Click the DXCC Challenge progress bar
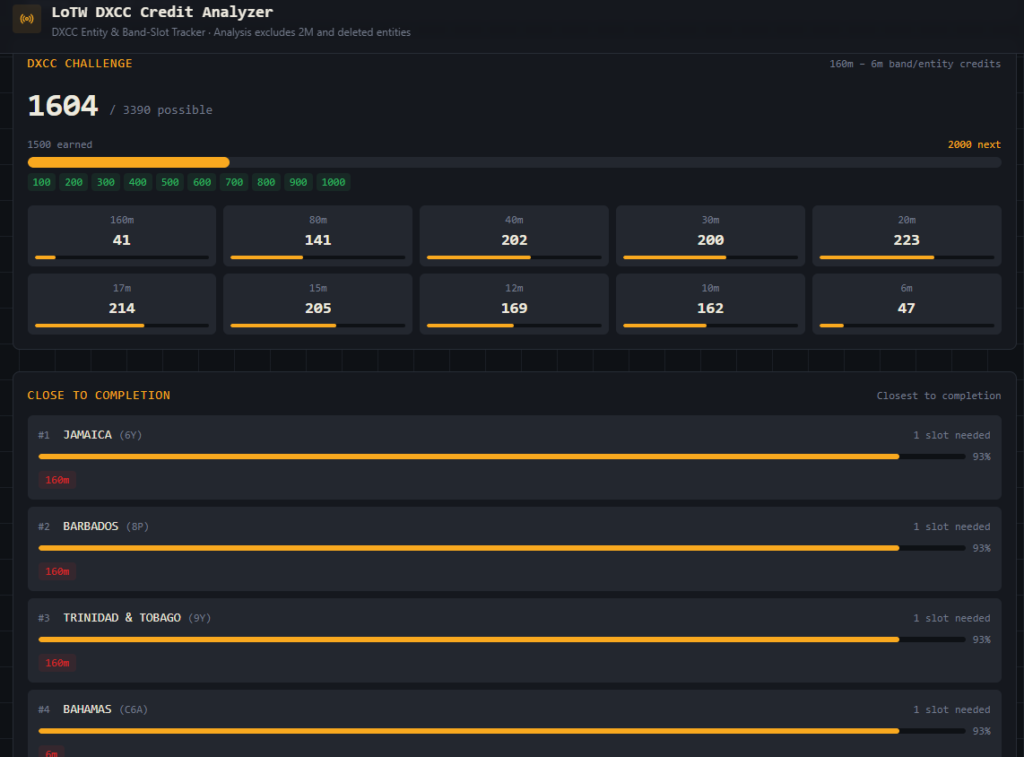 pyautogui.click(x=514, y=162)
